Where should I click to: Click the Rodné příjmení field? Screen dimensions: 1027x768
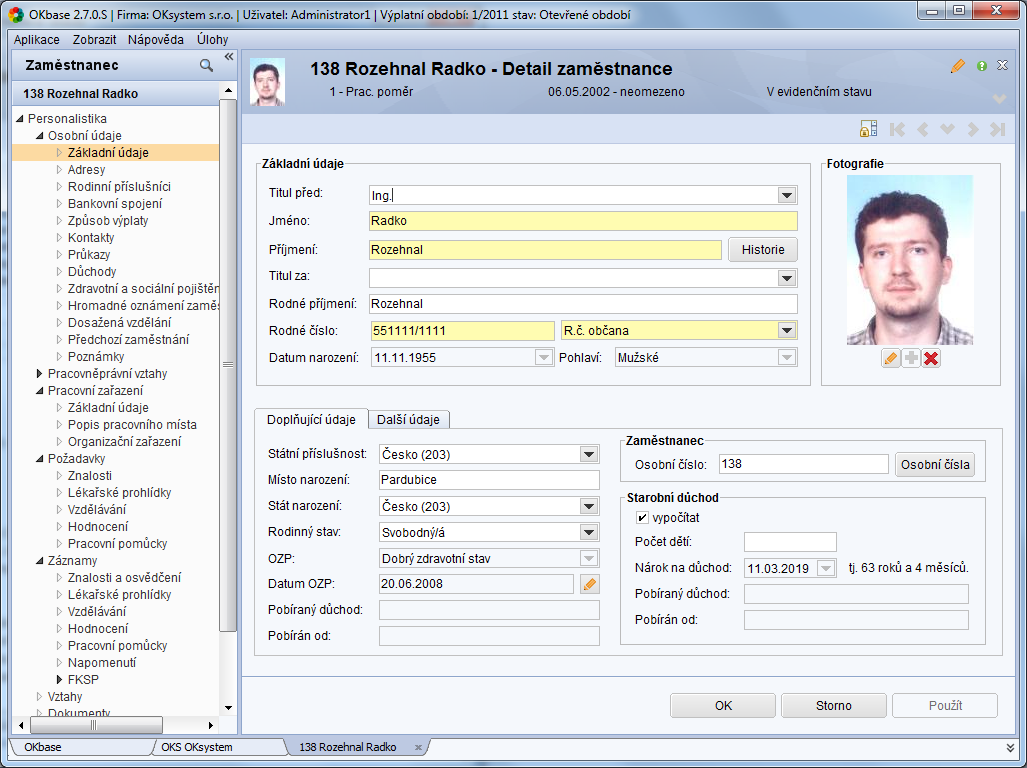point(583,304)
